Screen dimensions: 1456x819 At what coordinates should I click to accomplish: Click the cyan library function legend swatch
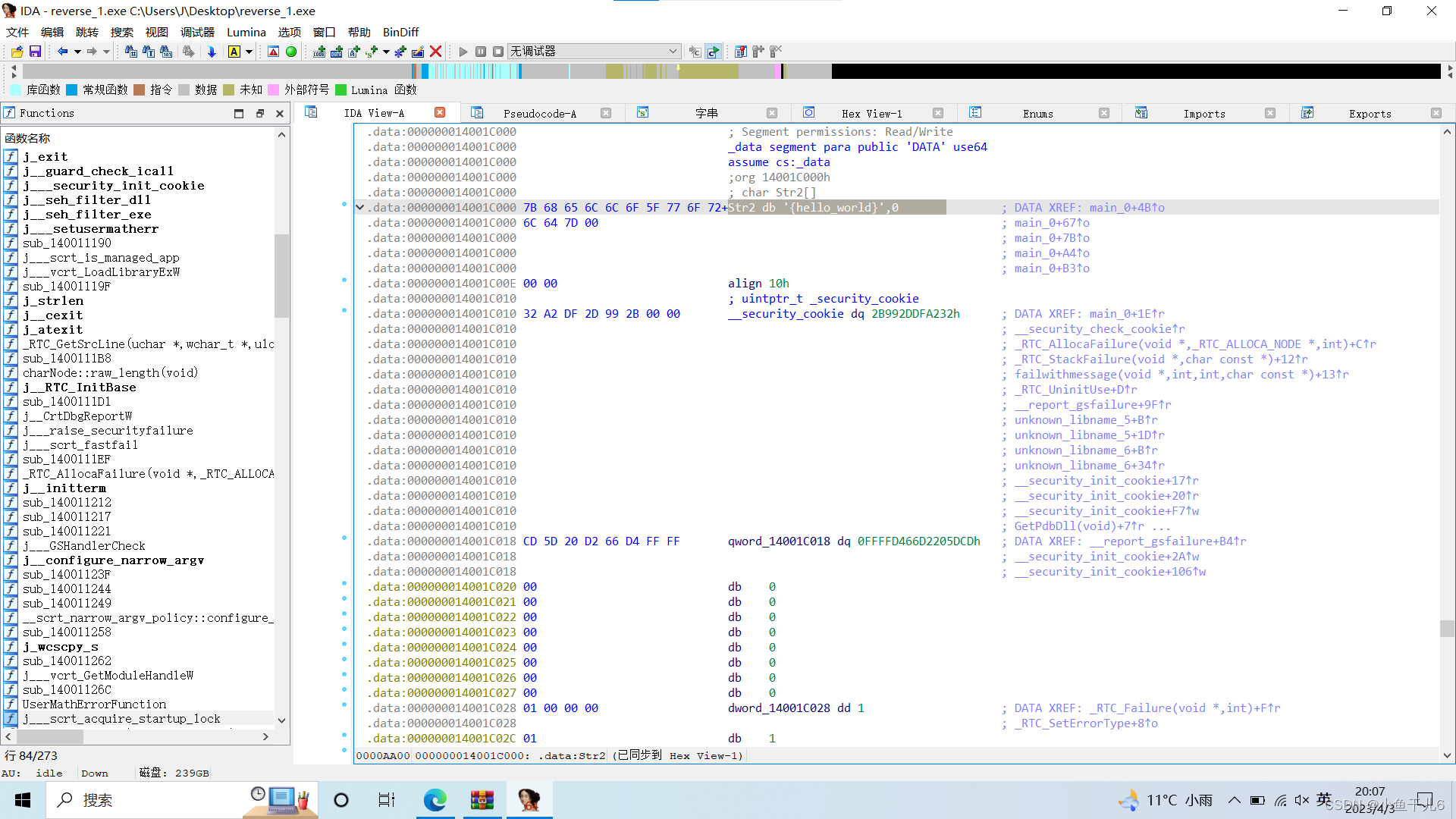click(16, 90)
